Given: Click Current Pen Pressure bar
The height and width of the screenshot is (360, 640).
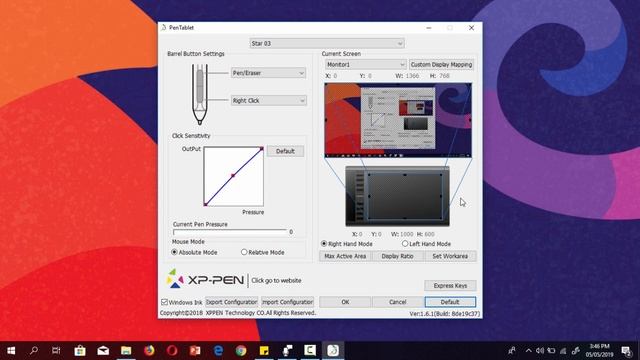Looking at the screenshot, I should pos(230,232).
